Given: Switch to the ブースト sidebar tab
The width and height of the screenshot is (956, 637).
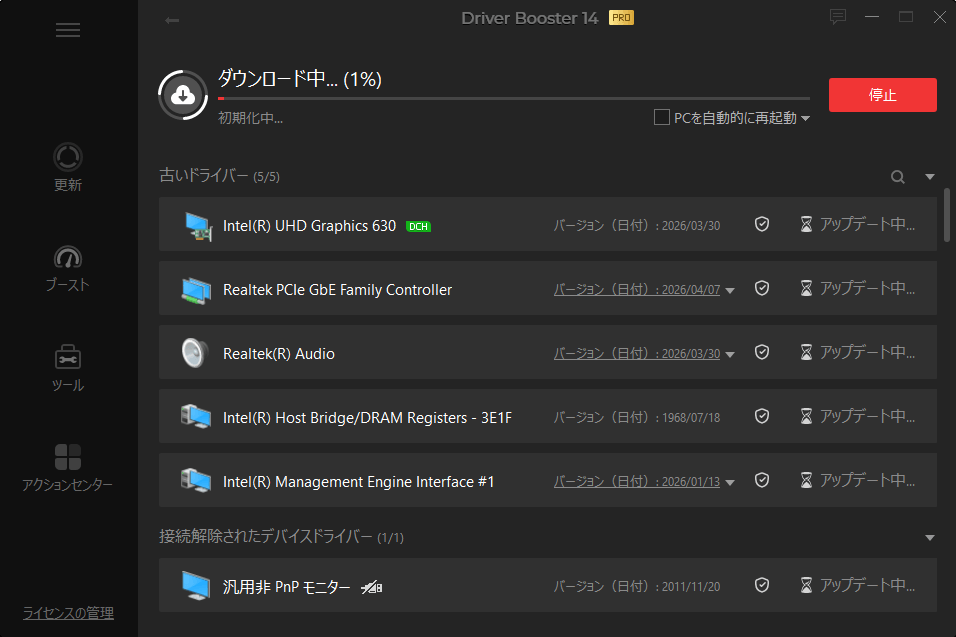Looking at the screenshot, I should (x=68, y=268).
